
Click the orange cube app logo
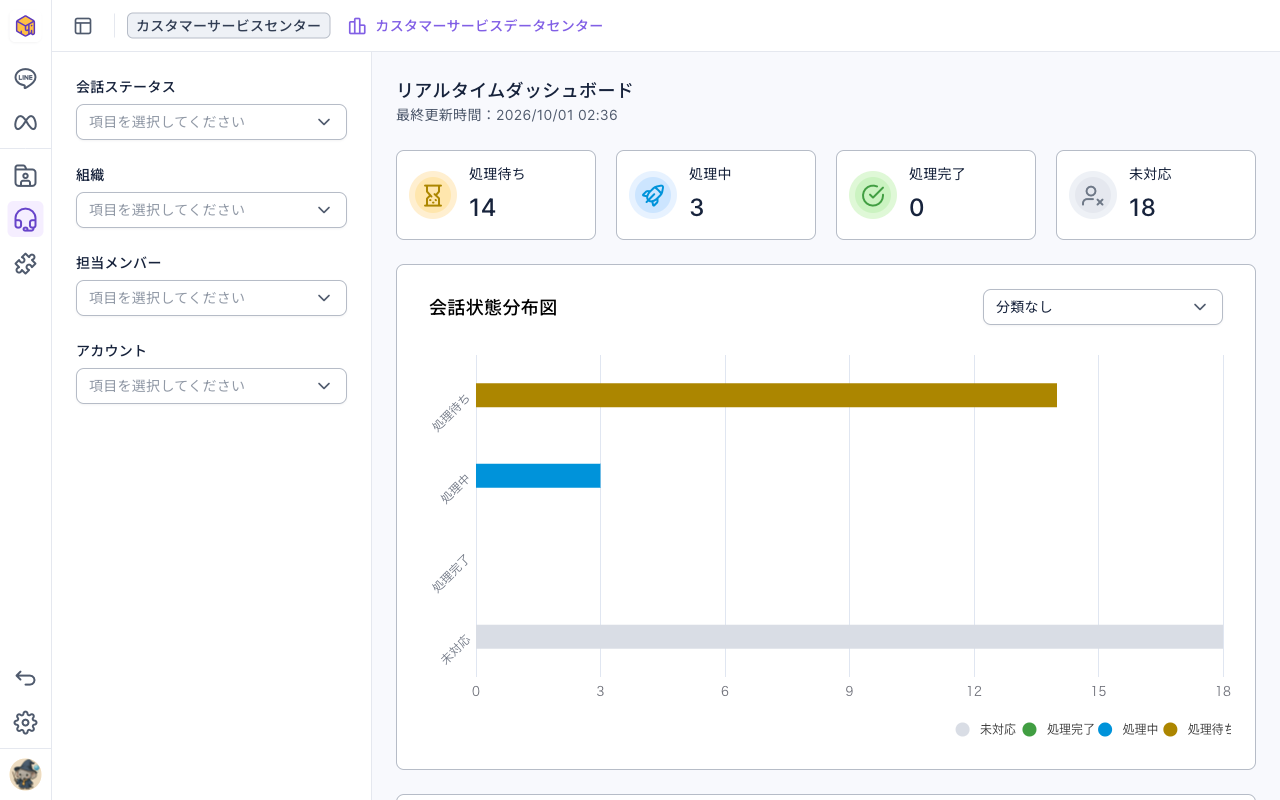[25, 26]
